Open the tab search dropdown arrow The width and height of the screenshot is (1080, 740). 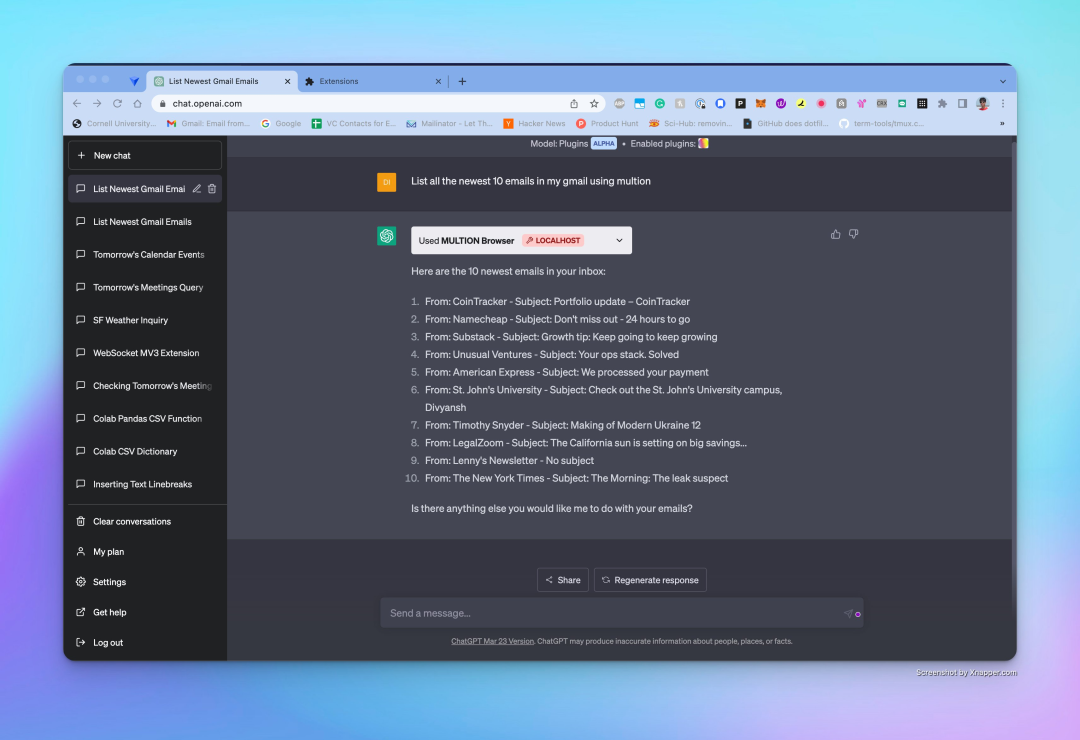[1003, 81]
